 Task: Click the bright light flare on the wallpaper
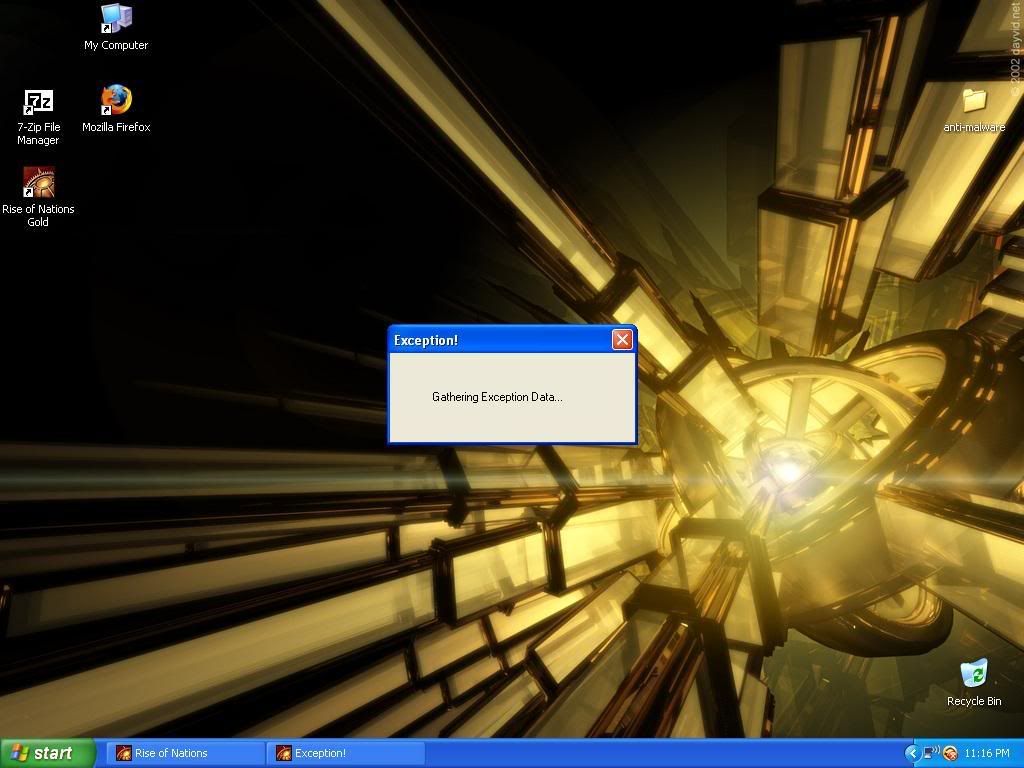pos(787,470)
